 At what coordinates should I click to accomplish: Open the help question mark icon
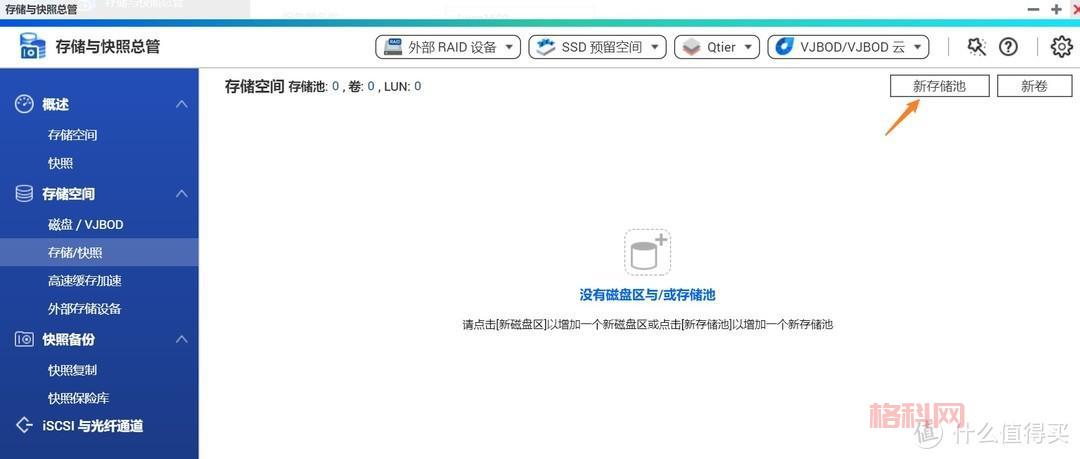click(x=1008, y=47)
